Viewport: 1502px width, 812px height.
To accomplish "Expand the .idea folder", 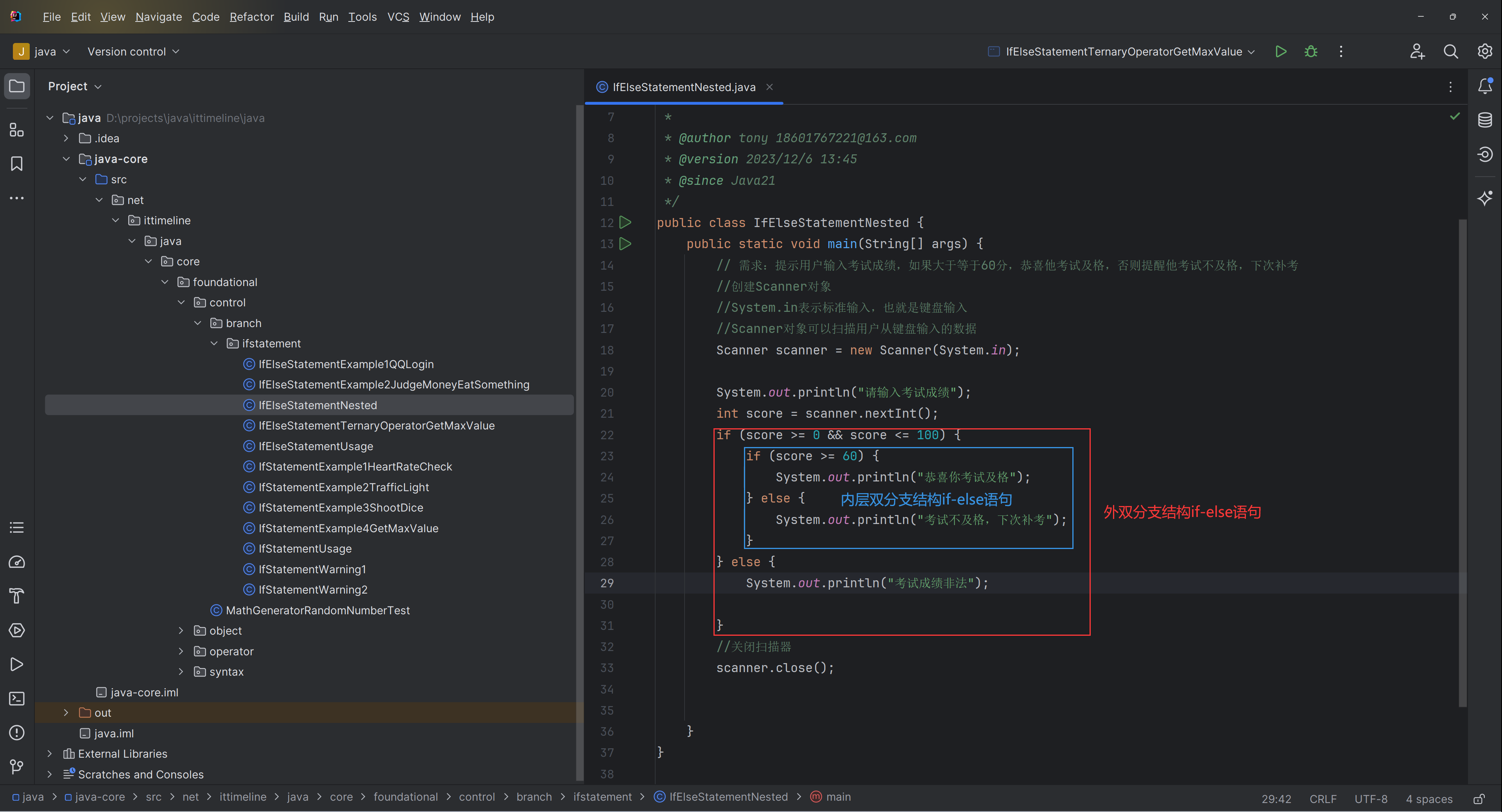I will click(x=66, y=138).
